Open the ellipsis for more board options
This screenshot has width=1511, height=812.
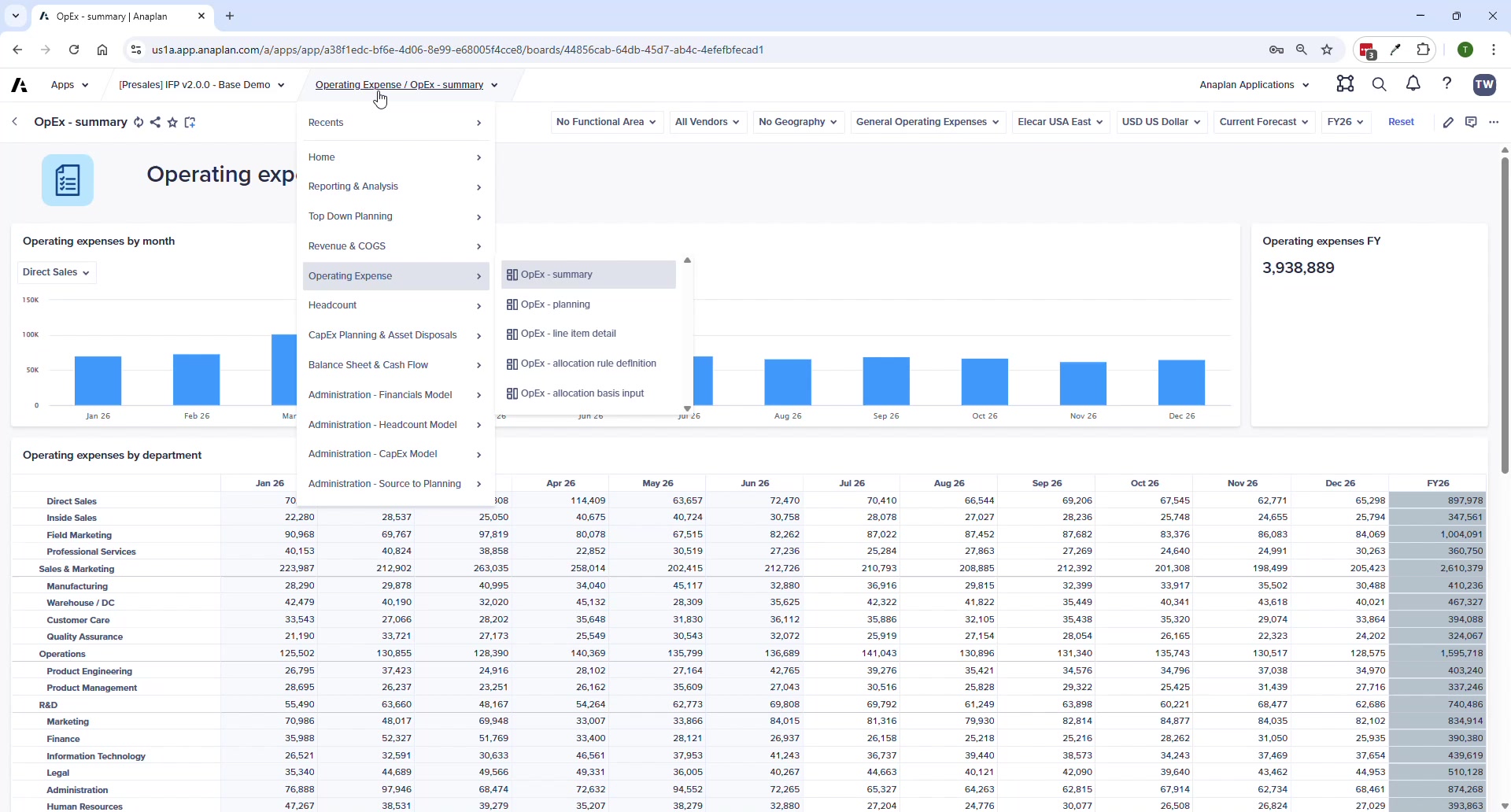click(1495, 122)
